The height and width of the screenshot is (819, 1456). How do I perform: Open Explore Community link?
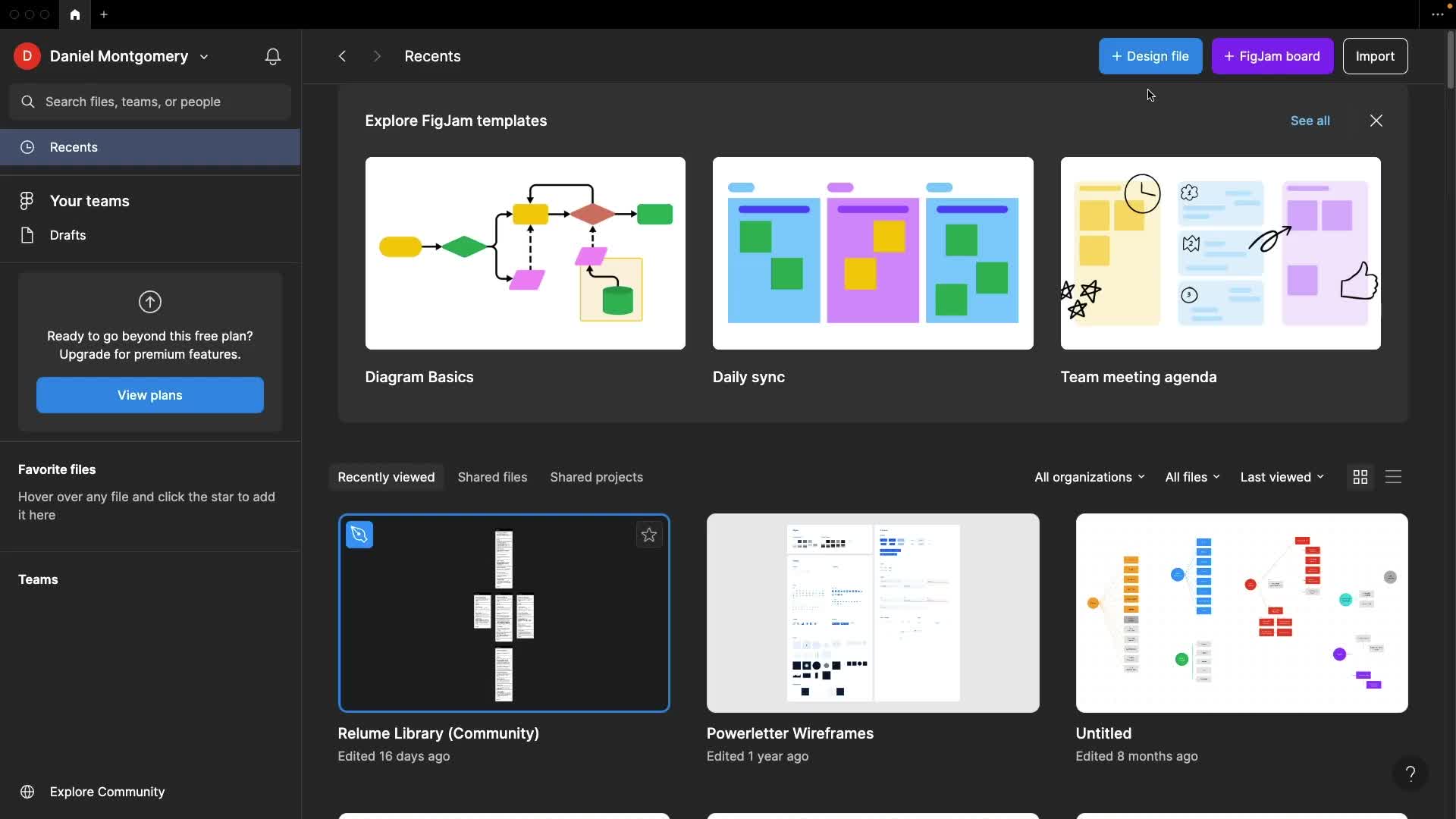pos(107,792)
